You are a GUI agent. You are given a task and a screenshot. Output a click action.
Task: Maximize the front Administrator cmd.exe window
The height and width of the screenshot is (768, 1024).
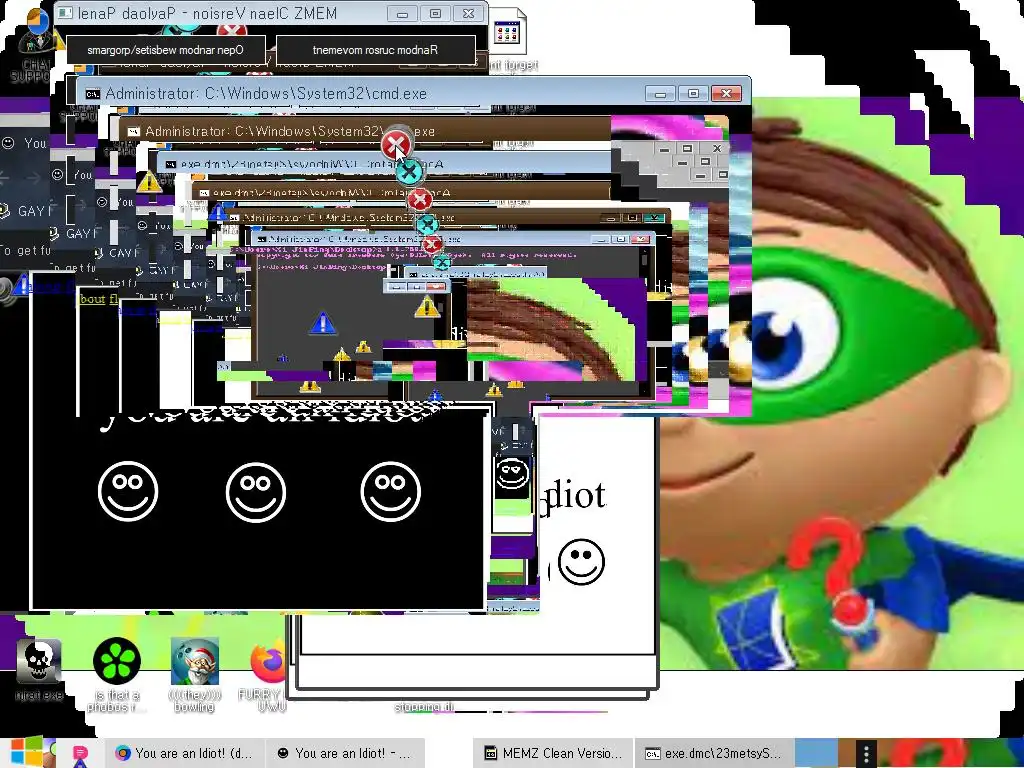click(x=694, y=93)
